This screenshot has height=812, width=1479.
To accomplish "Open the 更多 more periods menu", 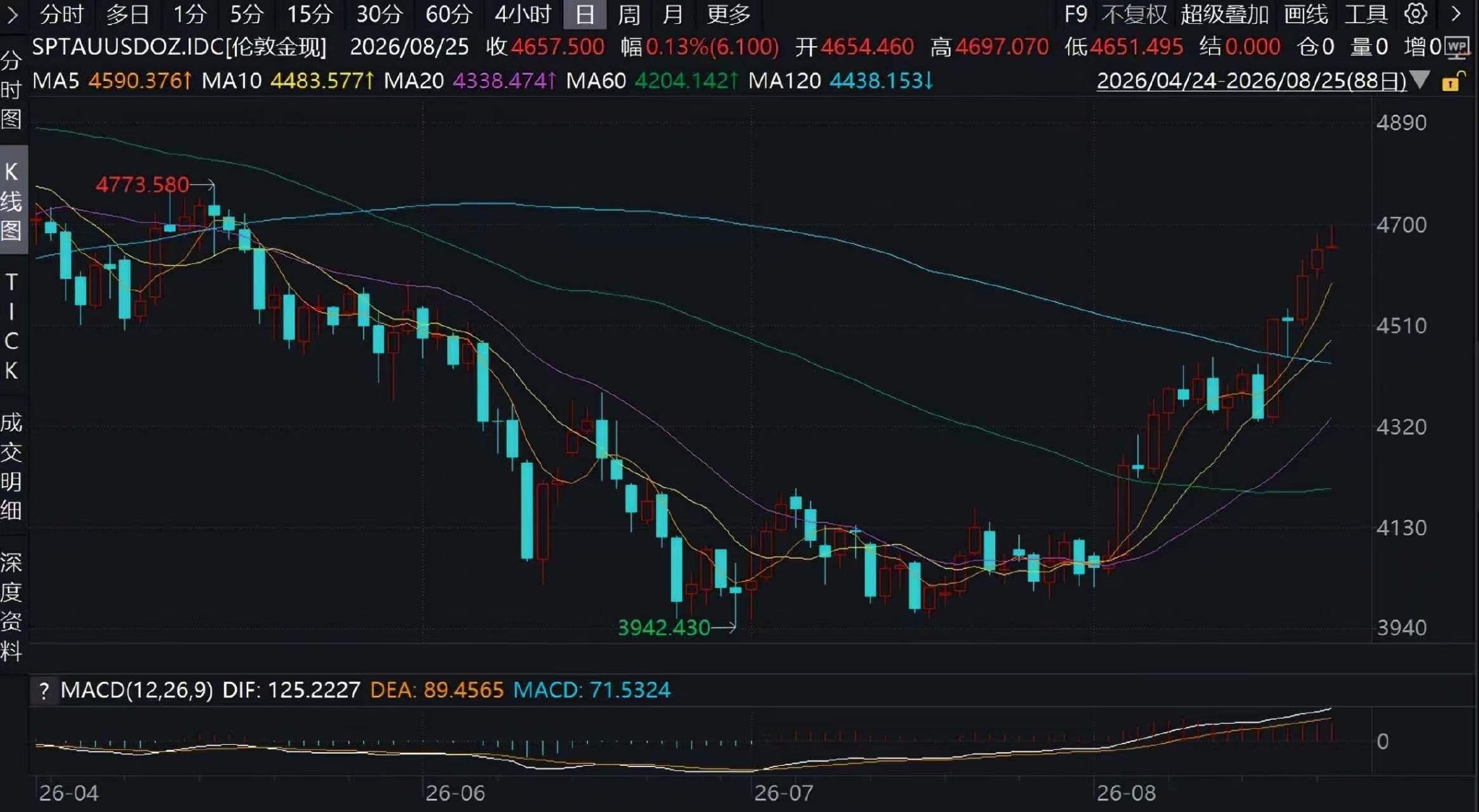I will click(x=729, y=14).
